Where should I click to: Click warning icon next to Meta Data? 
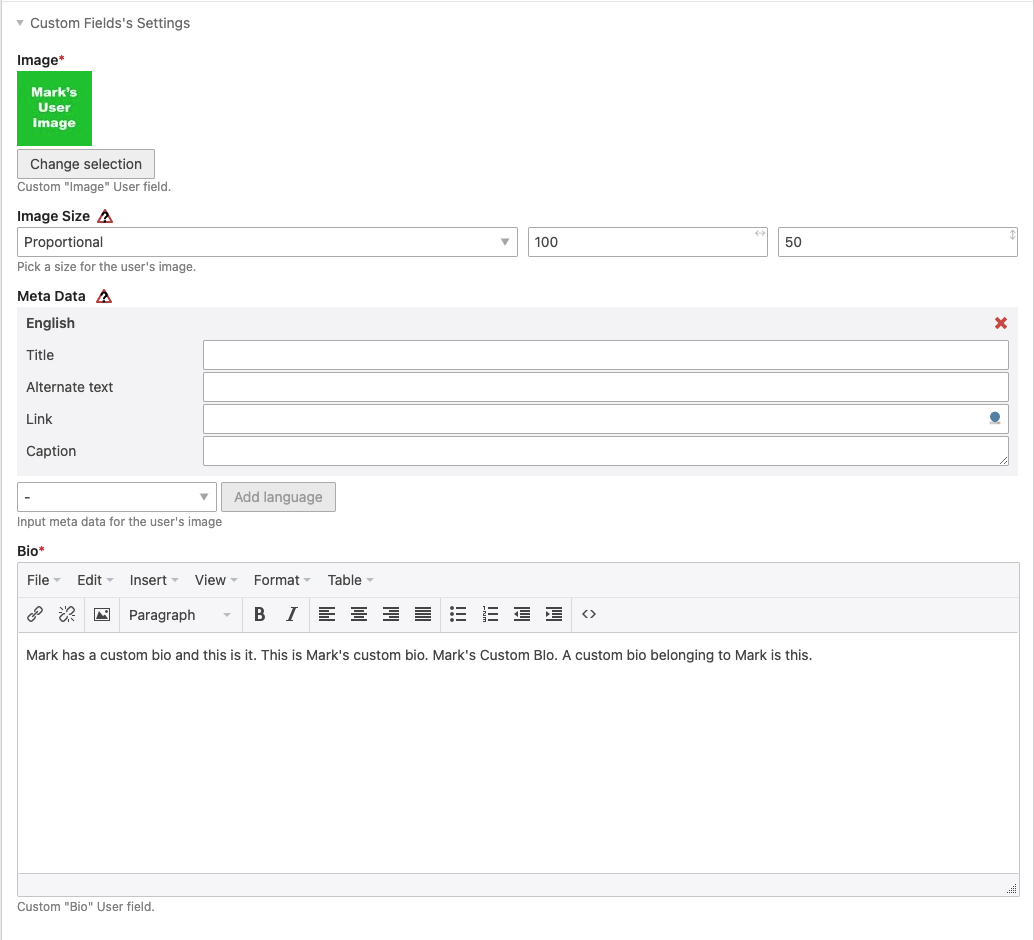[x=104, y=296]
